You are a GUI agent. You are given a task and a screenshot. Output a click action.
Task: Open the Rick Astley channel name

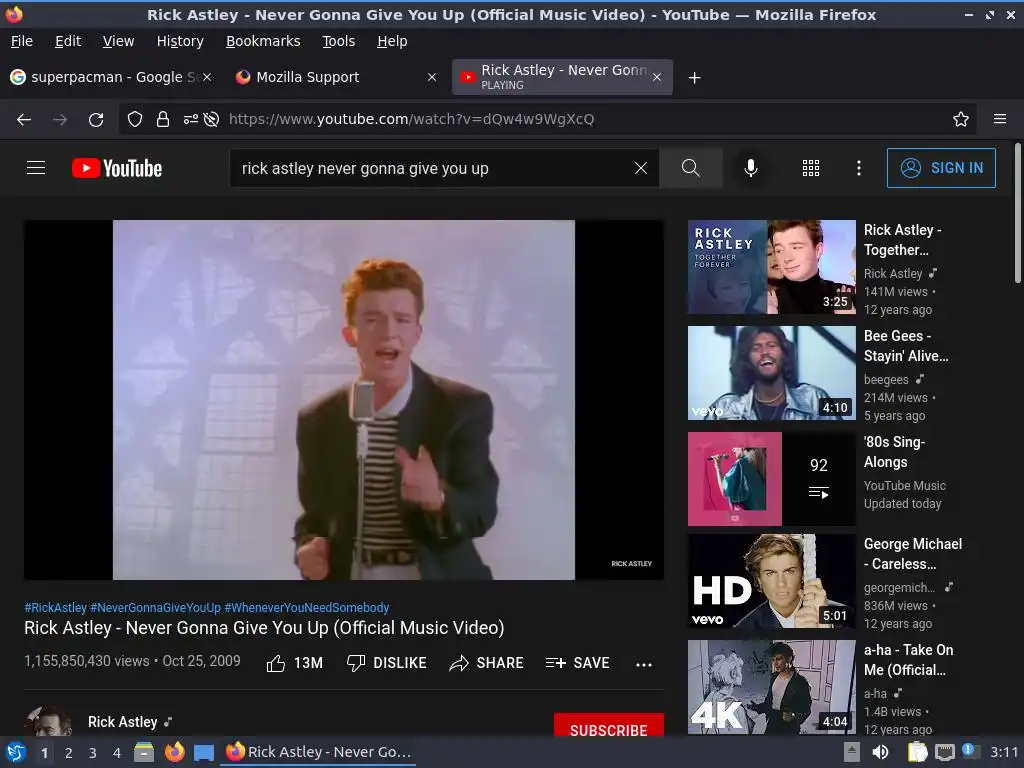[123, 722]
